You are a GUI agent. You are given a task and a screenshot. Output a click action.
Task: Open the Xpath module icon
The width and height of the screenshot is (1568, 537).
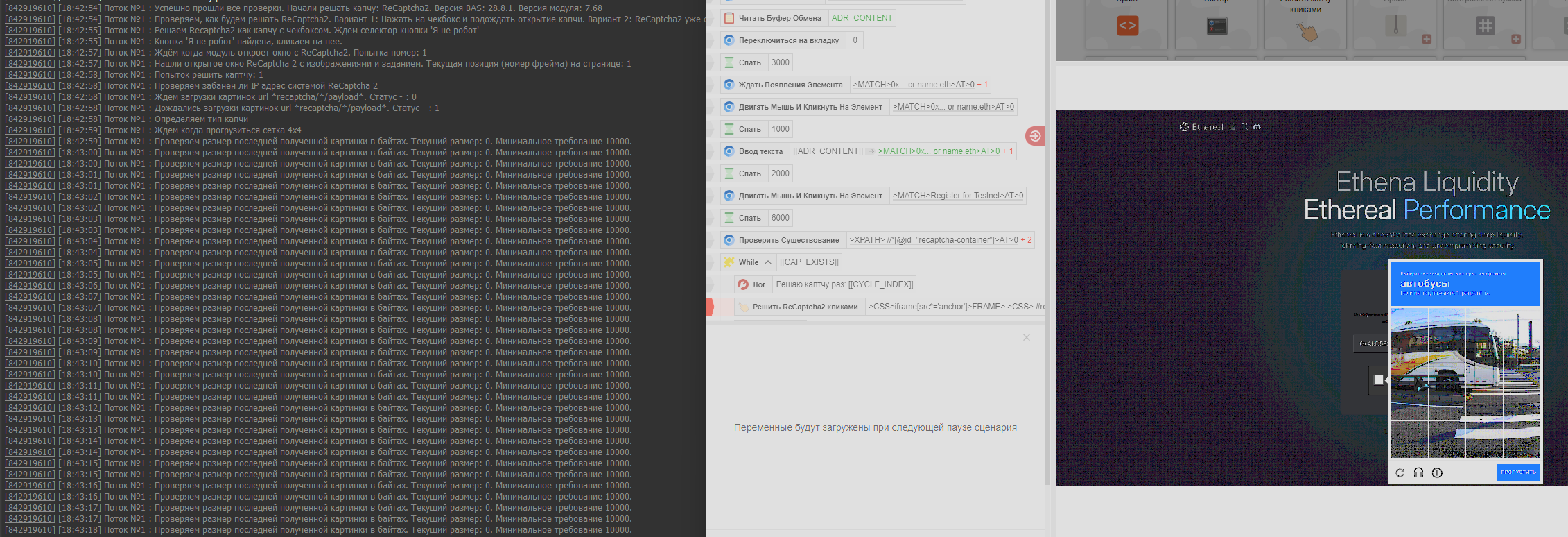pos(1127,26)
